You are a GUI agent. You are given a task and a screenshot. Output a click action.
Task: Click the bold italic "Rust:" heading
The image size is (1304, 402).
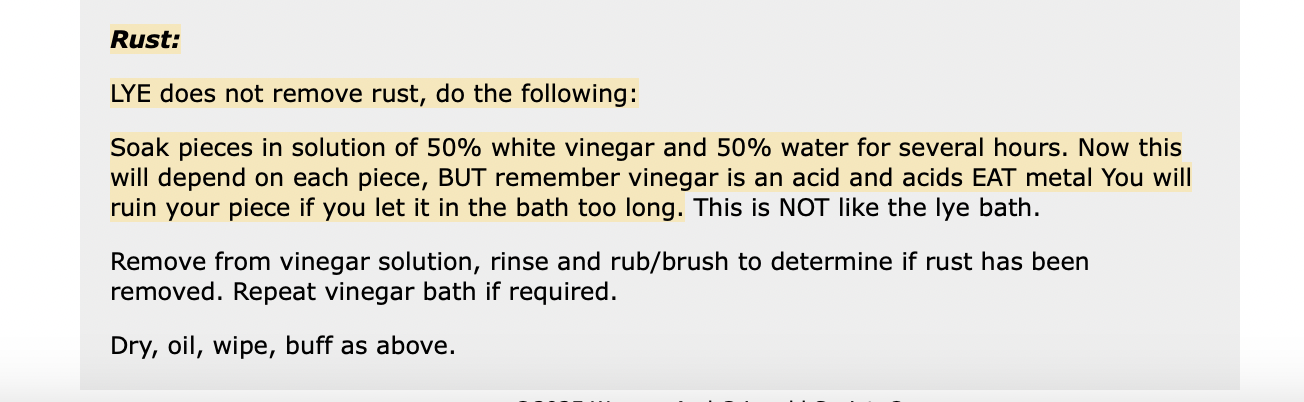(x=145, y=40)
